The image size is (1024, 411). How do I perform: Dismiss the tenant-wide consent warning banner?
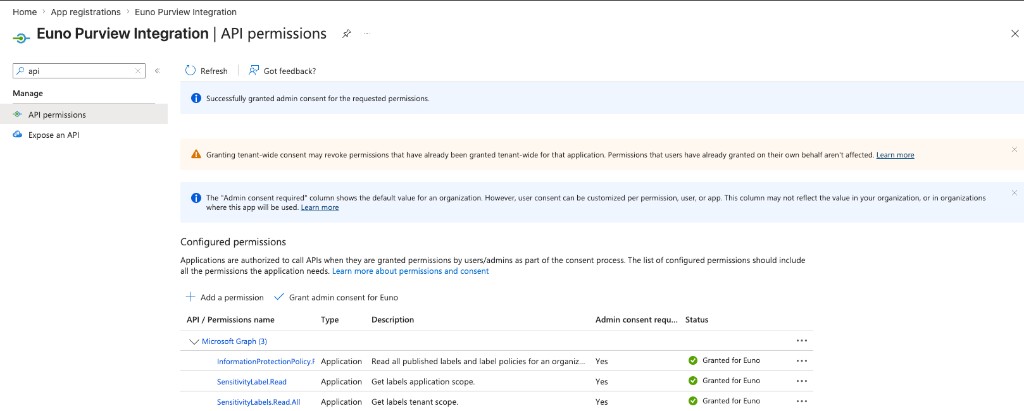1014,150
